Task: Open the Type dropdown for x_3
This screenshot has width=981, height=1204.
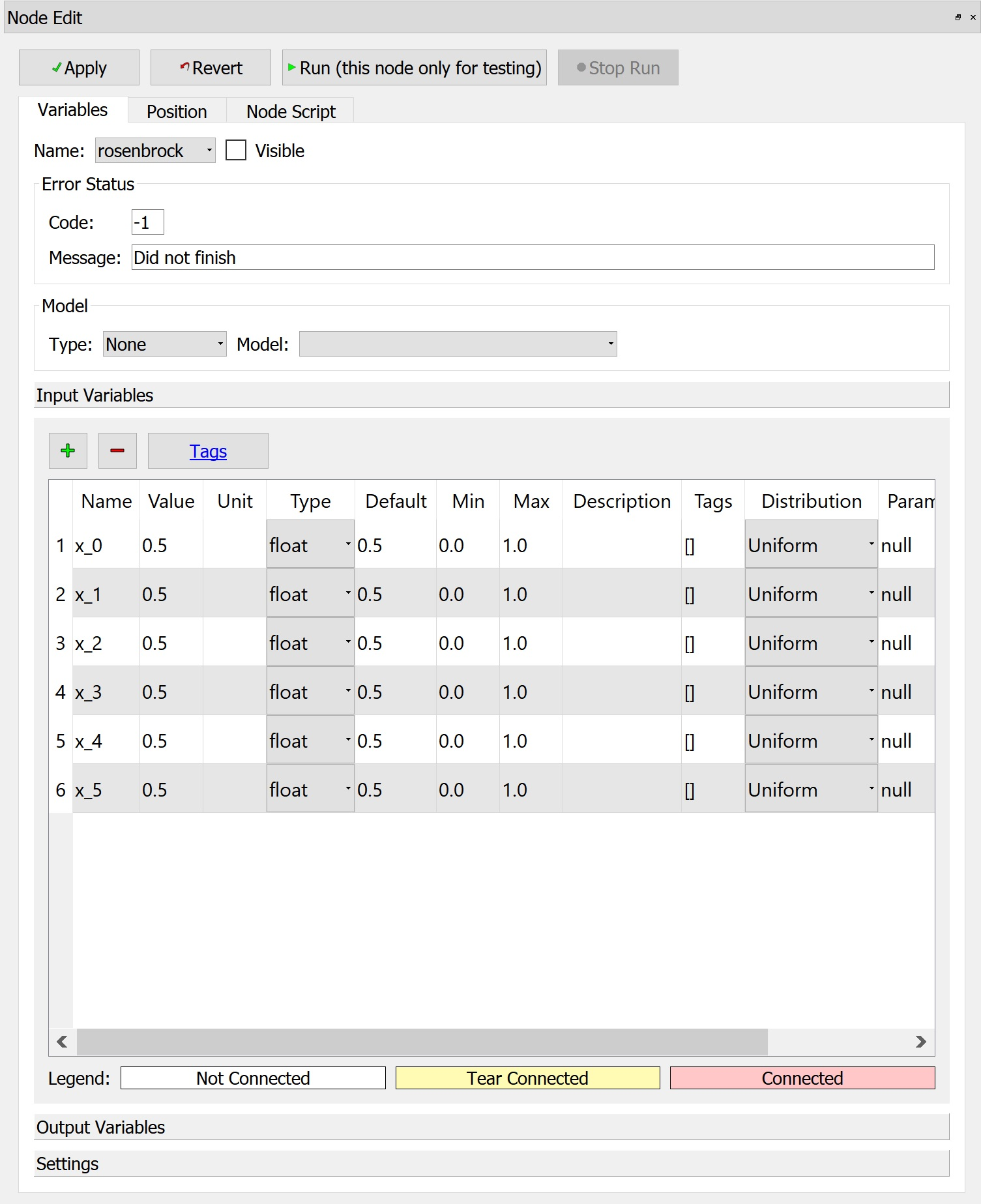Action: pos(310,690)
